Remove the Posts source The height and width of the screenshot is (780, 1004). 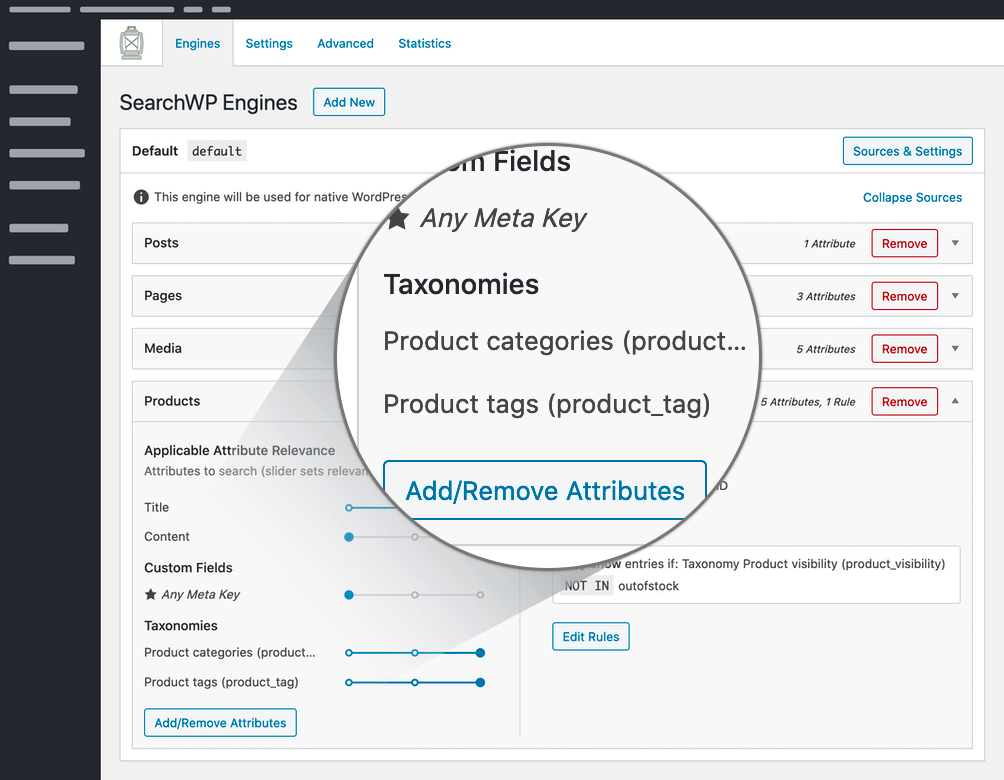pyautogui.click(x=904, y=243)
